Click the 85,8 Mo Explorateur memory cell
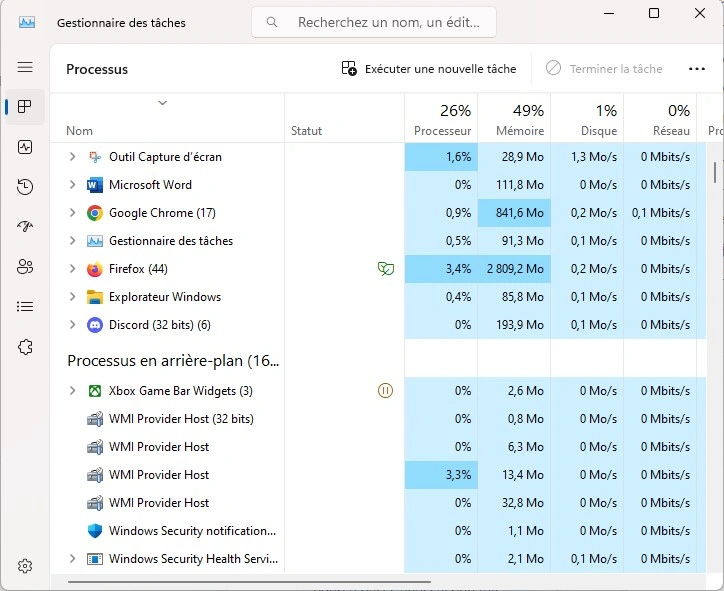This screenshot has width=724, height=591. point(514,297)
